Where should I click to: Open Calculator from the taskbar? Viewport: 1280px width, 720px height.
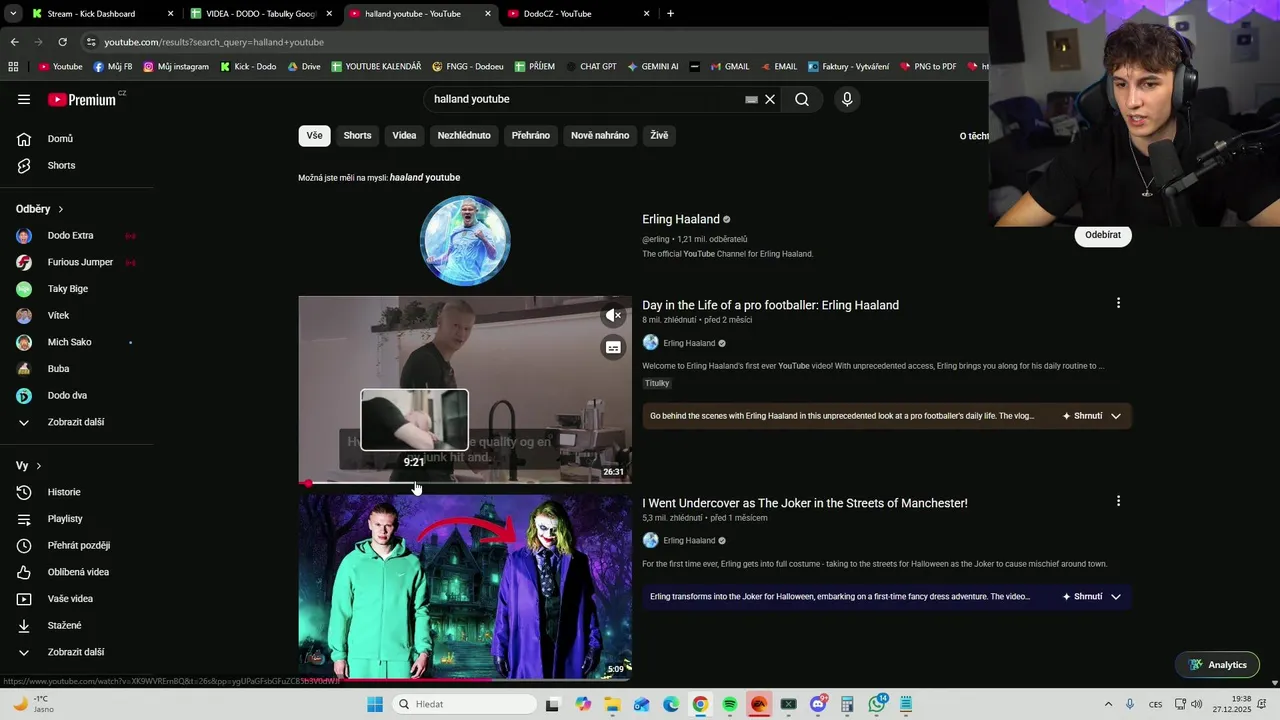point(847,704)
